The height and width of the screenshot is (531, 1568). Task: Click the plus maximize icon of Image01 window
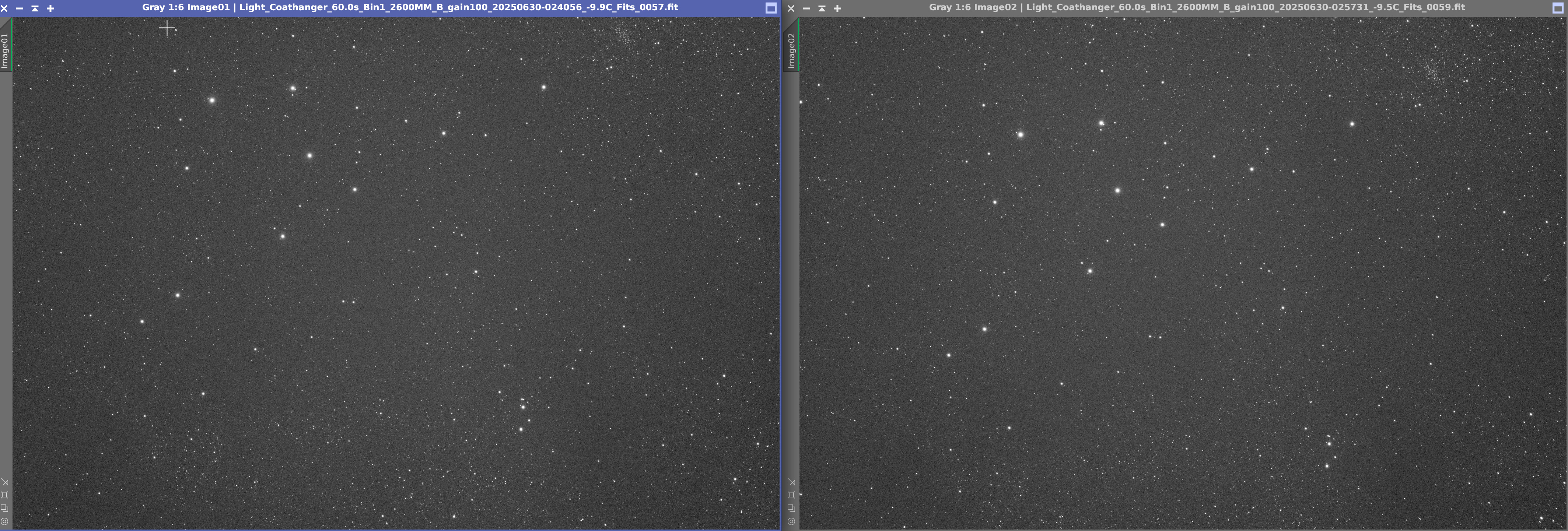(50, 8)
